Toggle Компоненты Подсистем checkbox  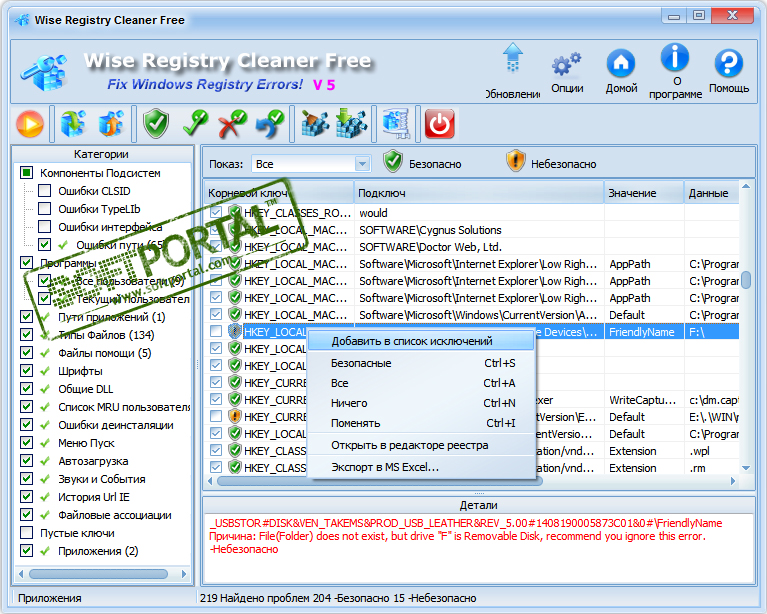click(x=26, y=172)
